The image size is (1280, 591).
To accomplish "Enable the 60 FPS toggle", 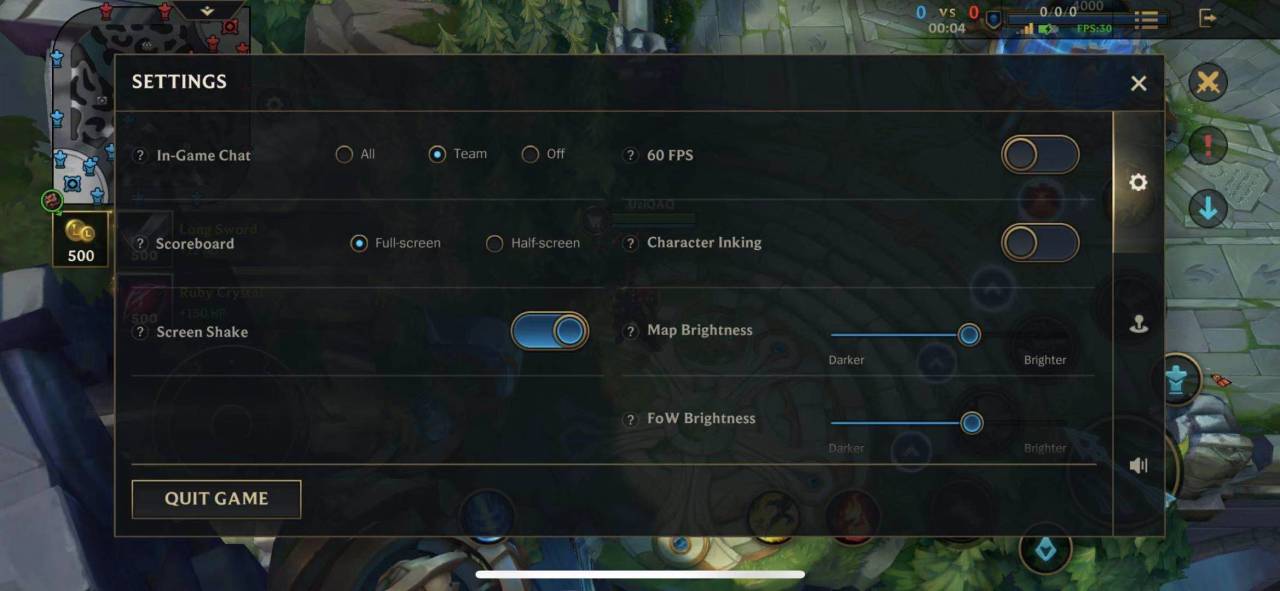I will [x=1040, y=155].
